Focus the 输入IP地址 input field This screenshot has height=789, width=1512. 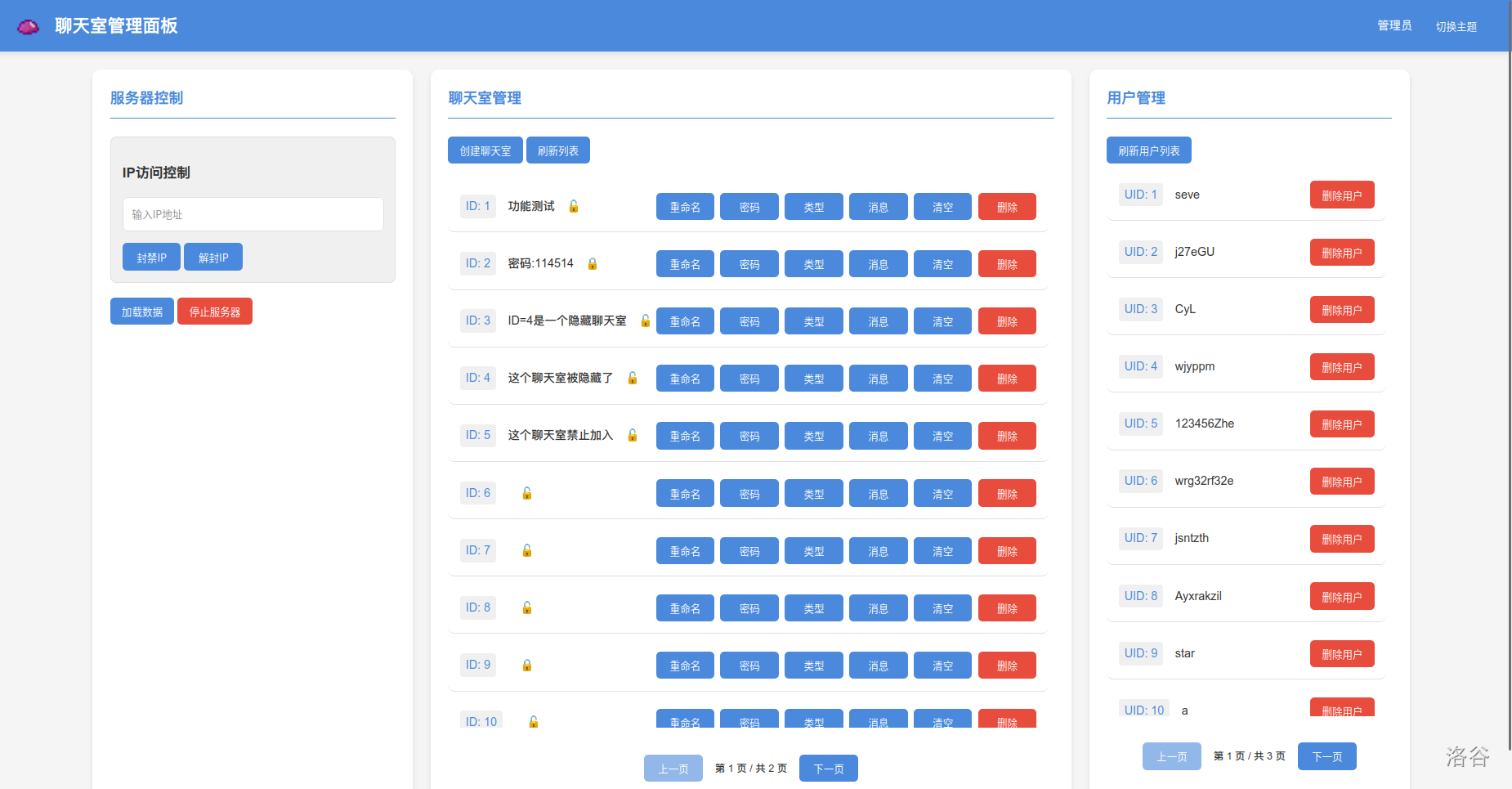click(253, 214)
